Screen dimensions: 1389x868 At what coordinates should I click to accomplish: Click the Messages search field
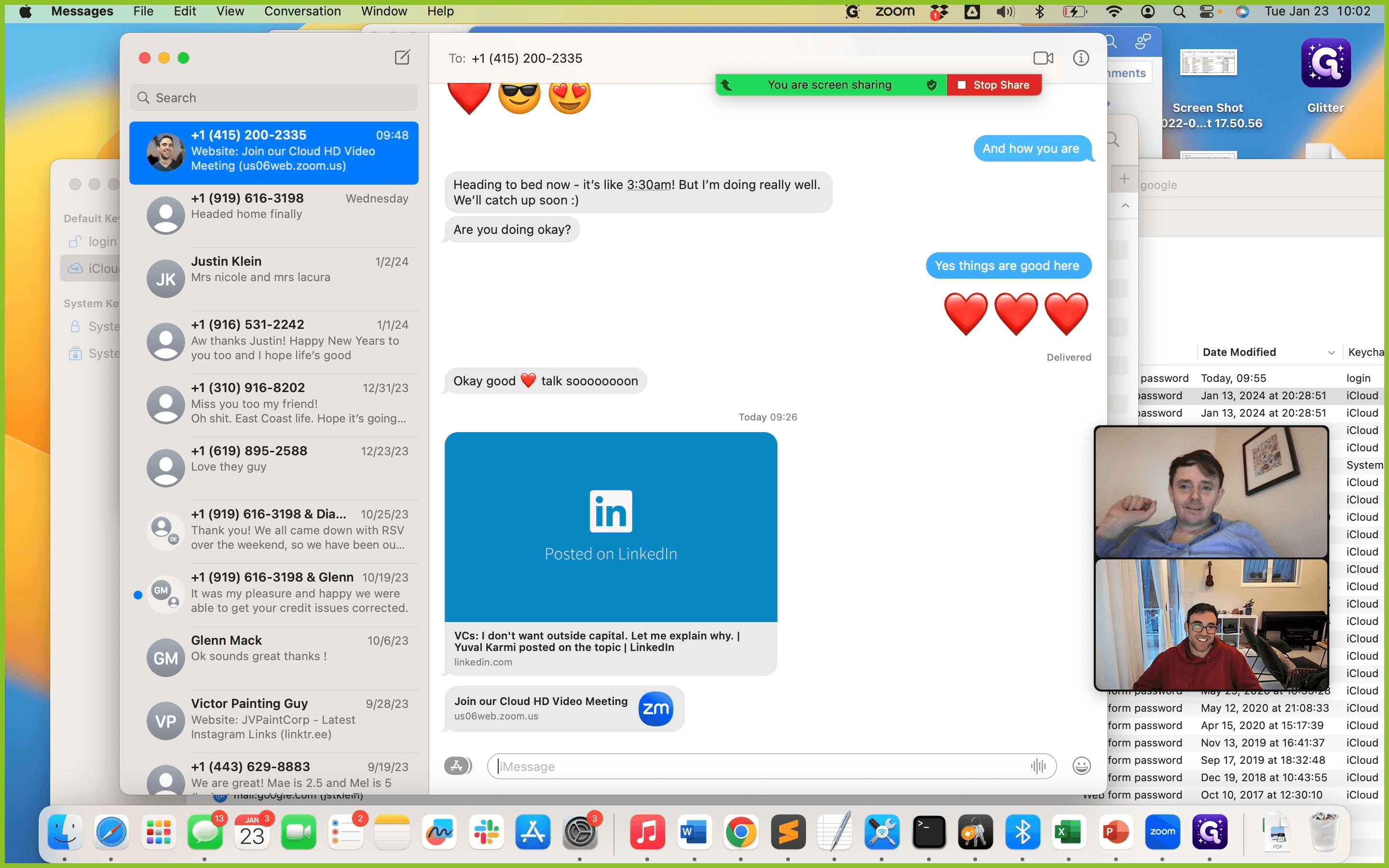[x=274, y=97]
